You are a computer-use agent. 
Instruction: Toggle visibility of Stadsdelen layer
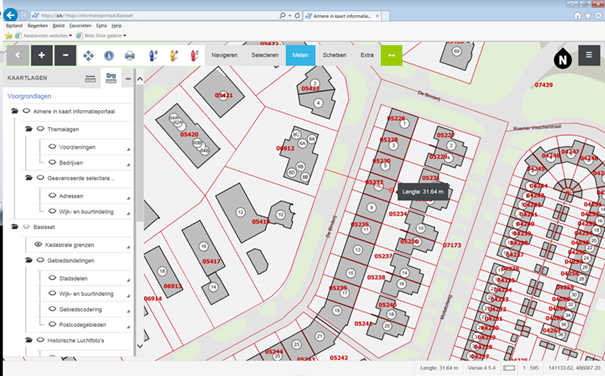click(x=52, y=278)
